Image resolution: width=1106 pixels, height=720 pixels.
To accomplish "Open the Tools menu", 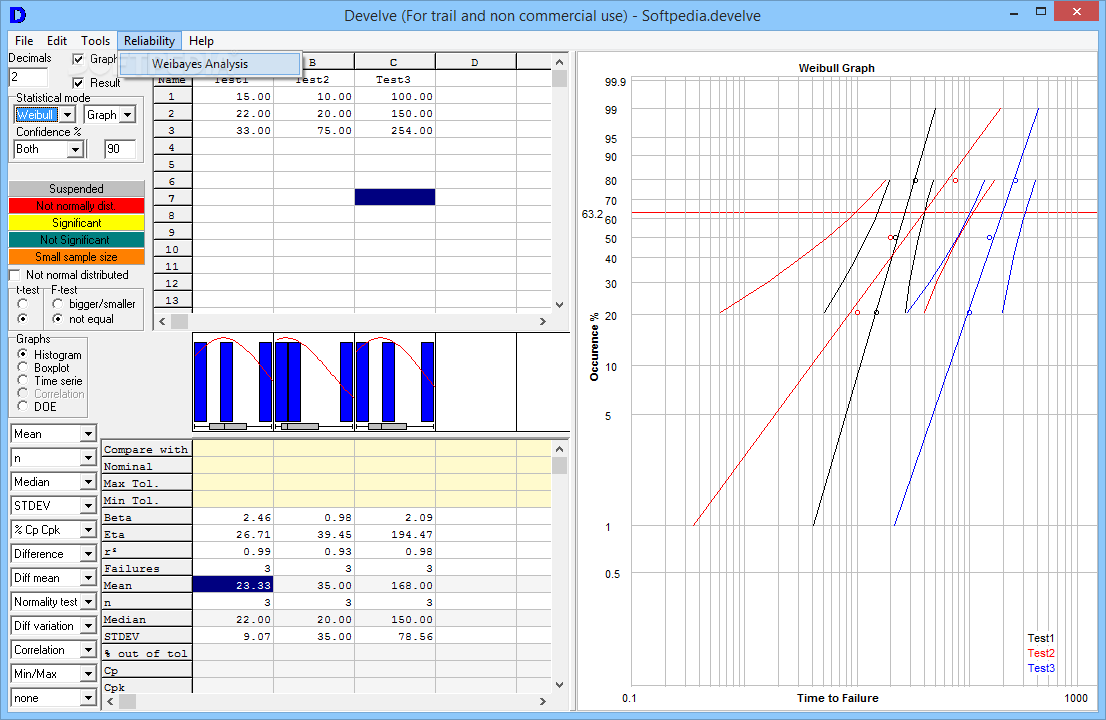I will (95, 41).
